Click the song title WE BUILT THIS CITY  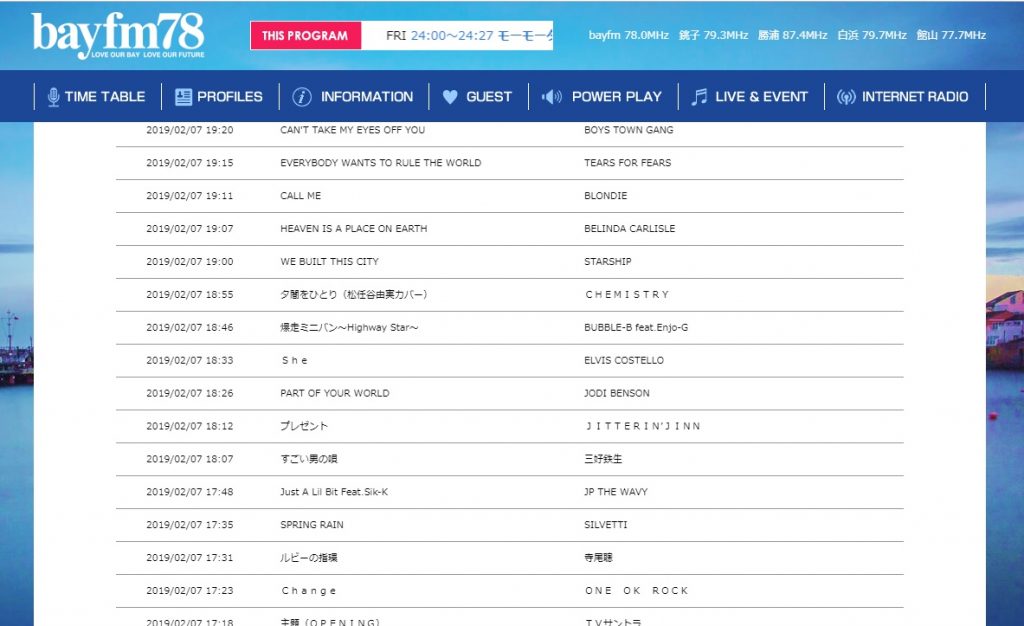[329, 262]
